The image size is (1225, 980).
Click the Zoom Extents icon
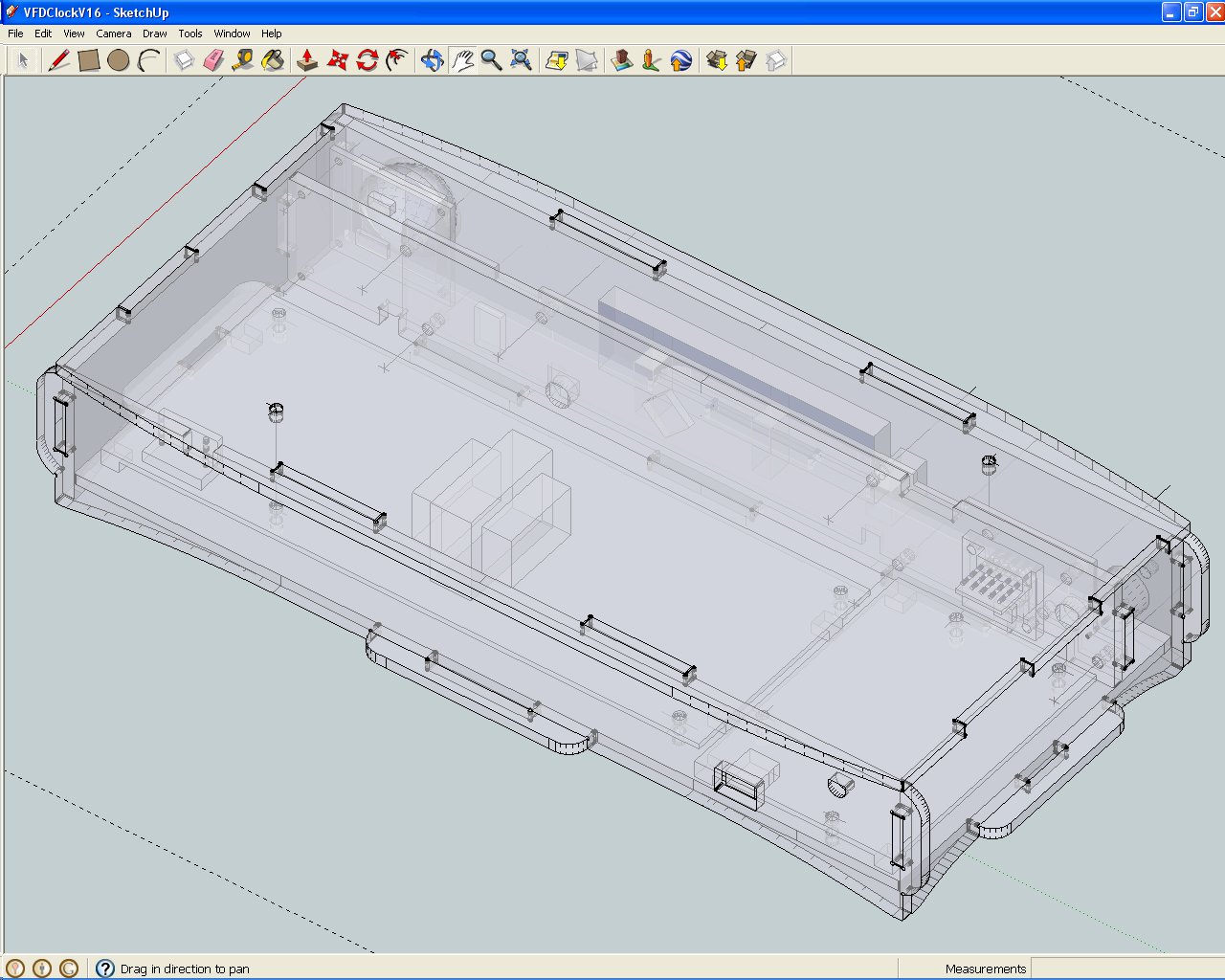pos(522,61)
